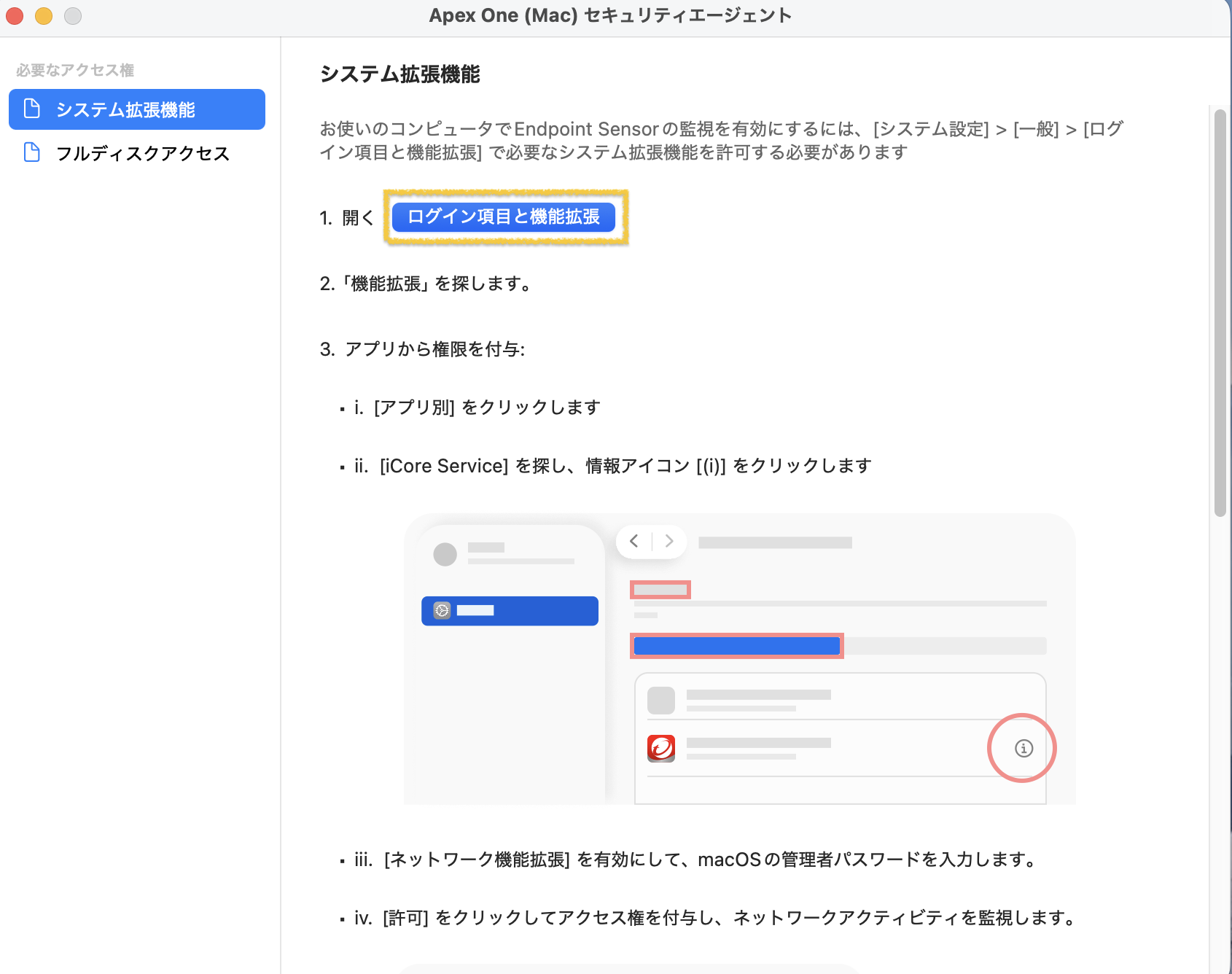Click the vertical scrollbar thumb on the right
Viewport: 1232px width, 974px height.
click(1220, 313)
